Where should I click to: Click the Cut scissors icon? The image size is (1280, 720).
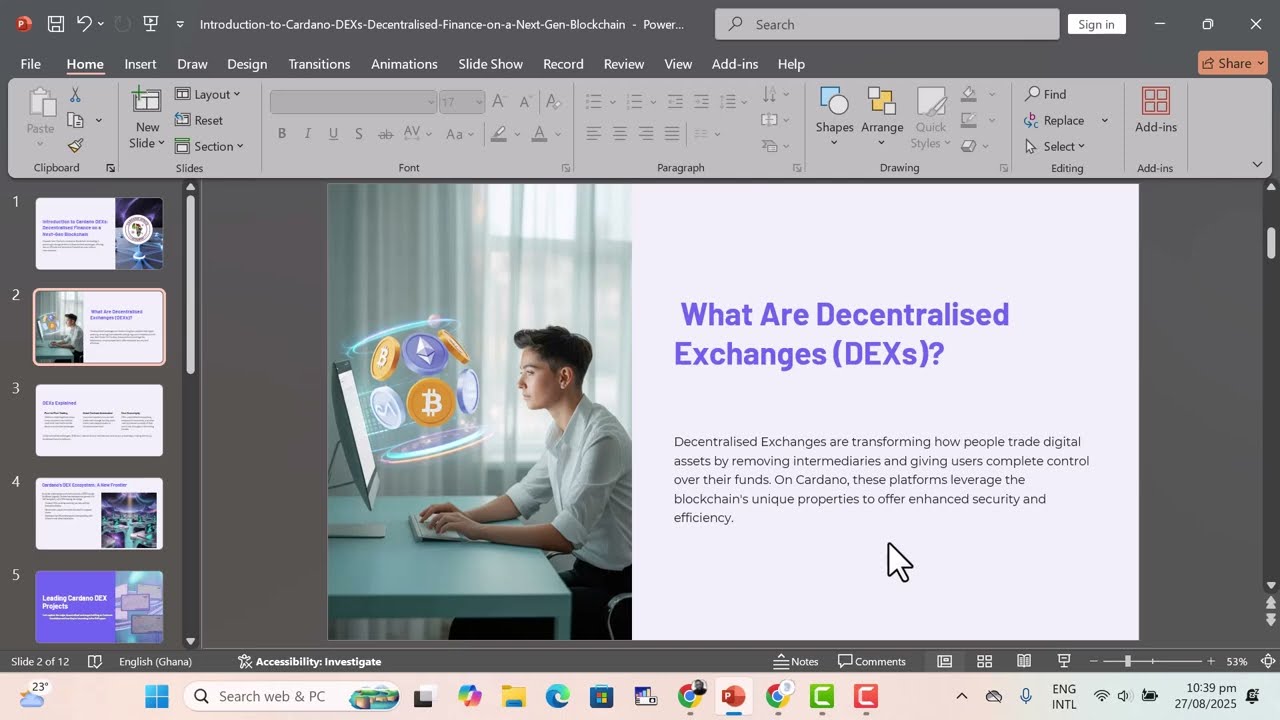tap(75, 94)
